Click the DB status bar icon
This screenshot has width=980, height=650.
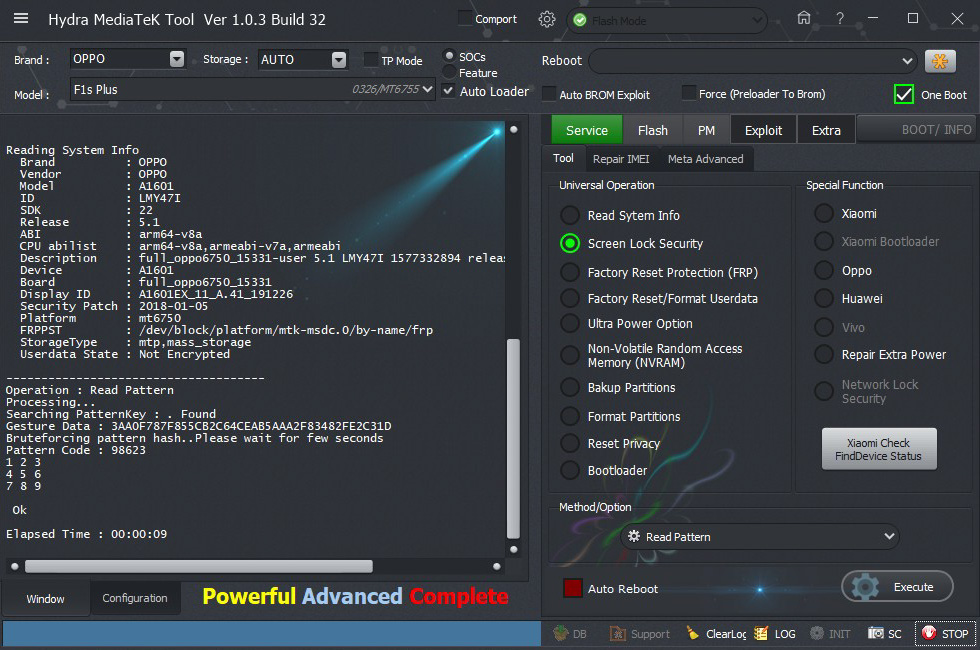(x=569, y=634)
